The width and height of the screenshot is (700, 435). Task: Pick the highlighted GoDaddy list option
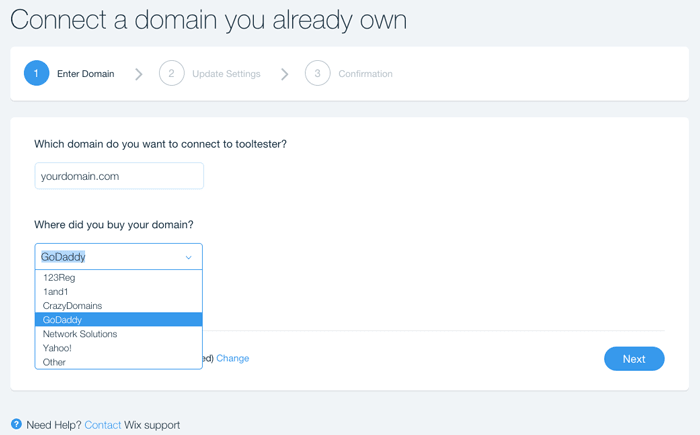pos(118,320)
